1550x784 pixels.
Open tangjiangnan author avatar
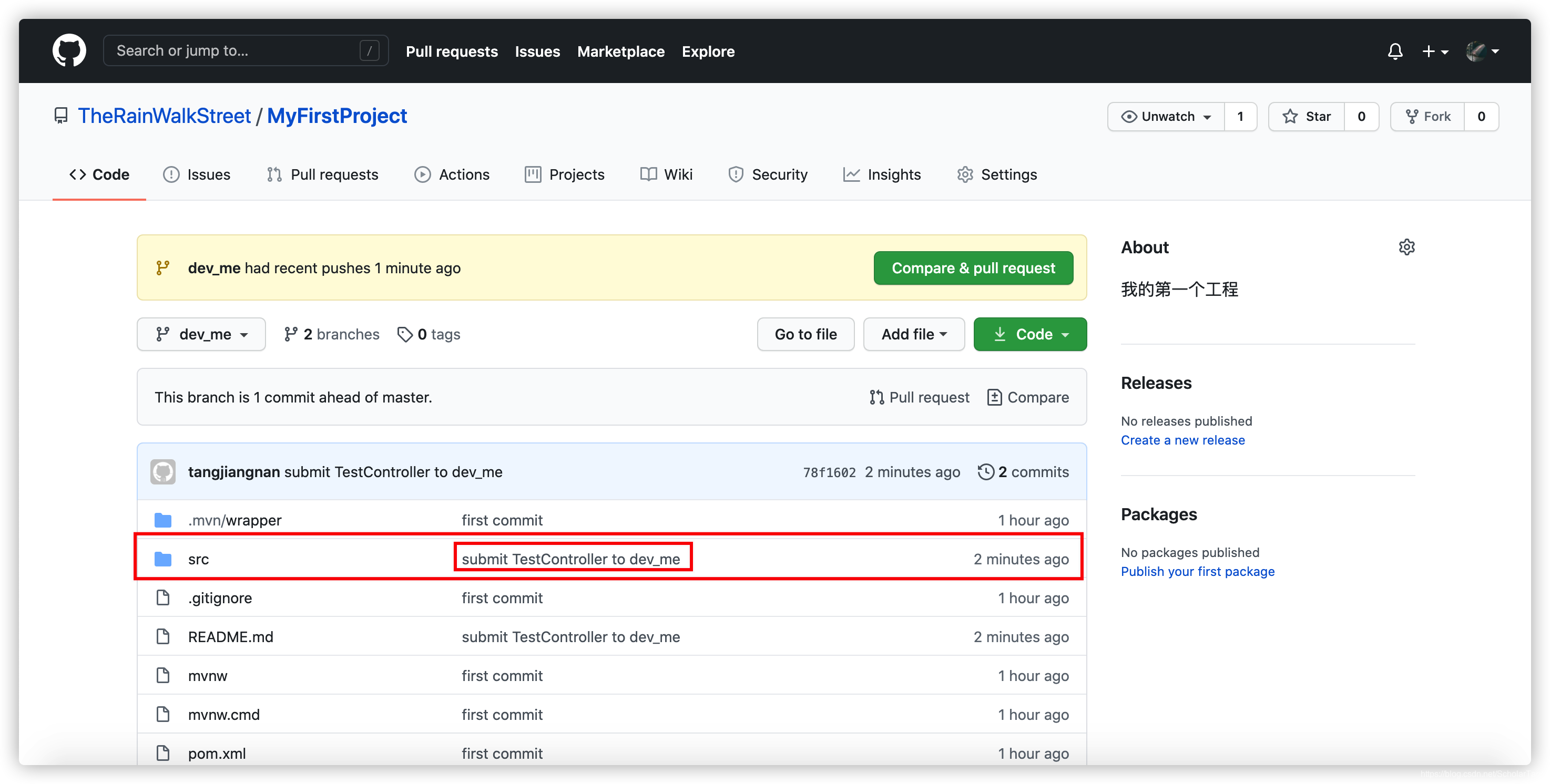tap(163, 472)
